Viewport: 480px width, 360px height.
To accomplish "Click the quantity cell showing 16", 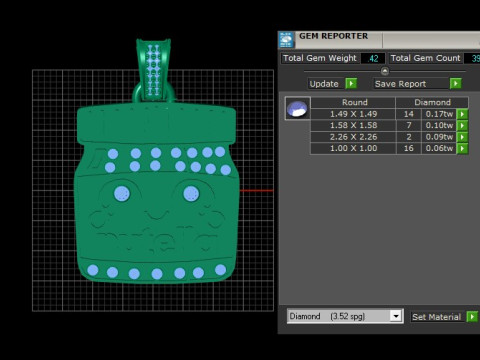I will (x=409, y=148).
